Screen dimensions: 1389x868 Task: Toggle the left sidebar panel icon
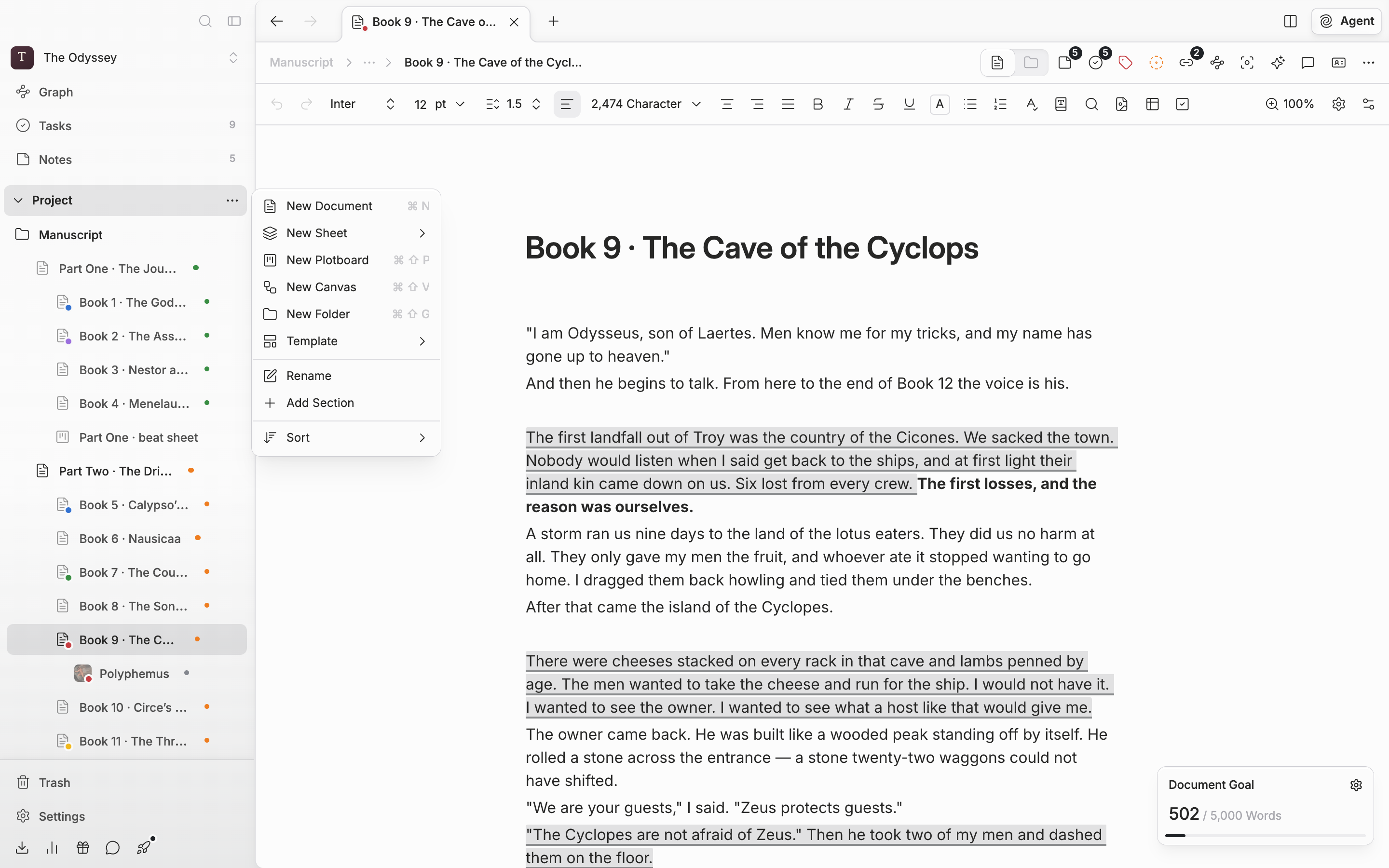(234, 21)
